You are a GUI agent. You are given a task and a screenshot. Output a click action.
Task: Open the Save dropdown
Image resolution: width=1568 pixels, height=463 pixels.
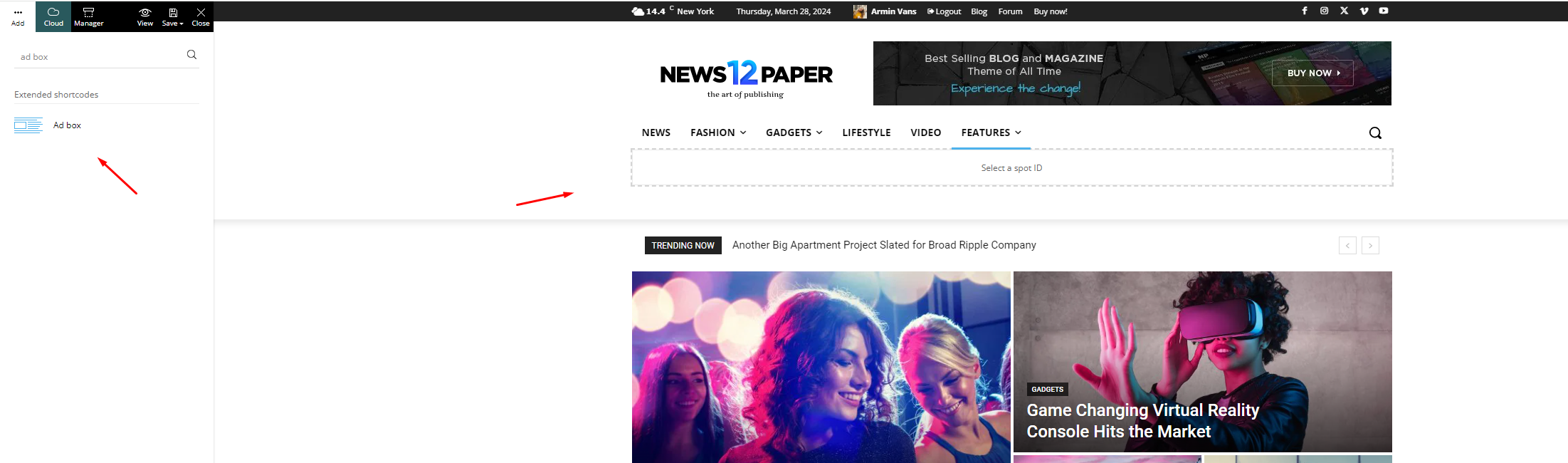coord(172,17)
